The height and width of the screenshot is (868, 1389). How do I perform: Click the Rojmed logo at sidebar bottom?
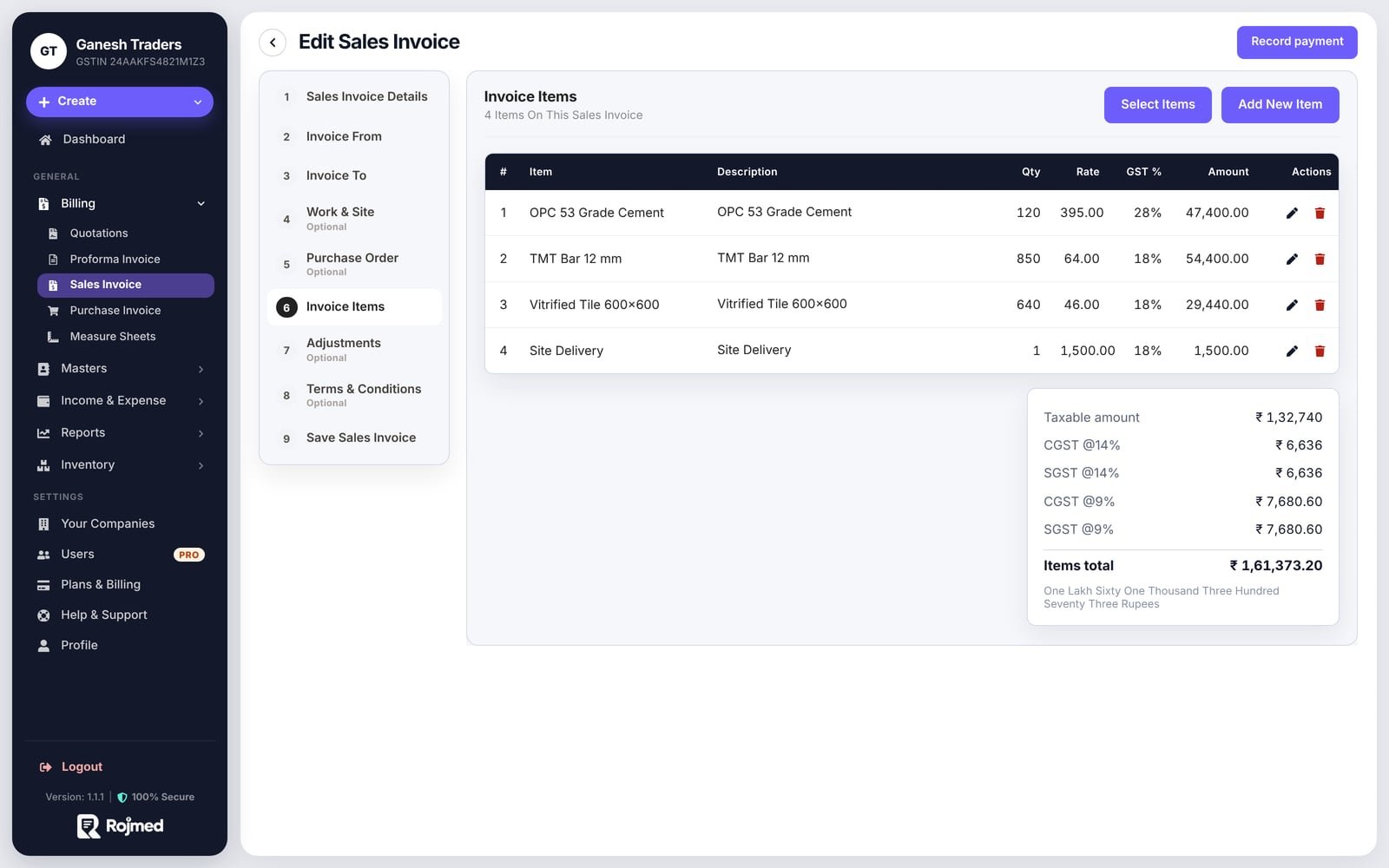click(x=120, y=826)
